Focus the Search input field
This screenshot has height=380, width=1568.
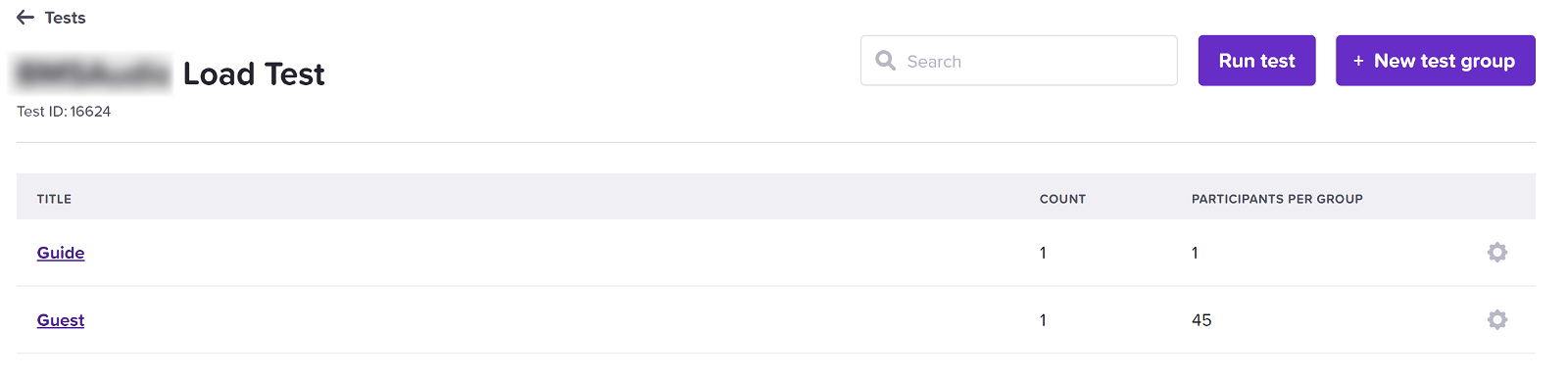(x=1018, y=61)
